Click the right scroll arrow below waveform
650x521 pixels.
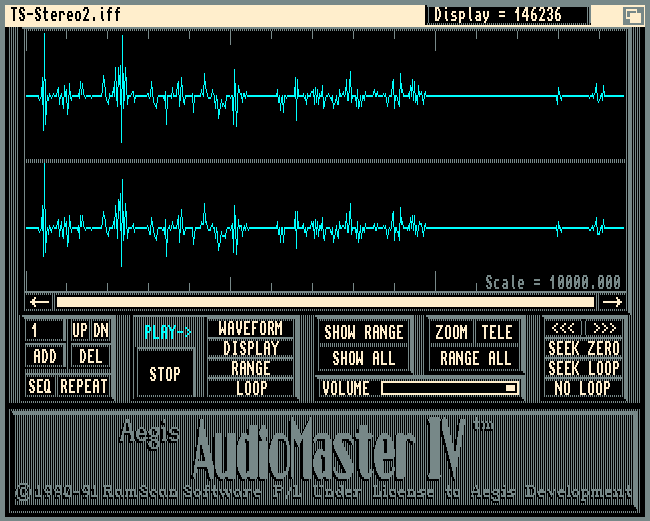612,302
